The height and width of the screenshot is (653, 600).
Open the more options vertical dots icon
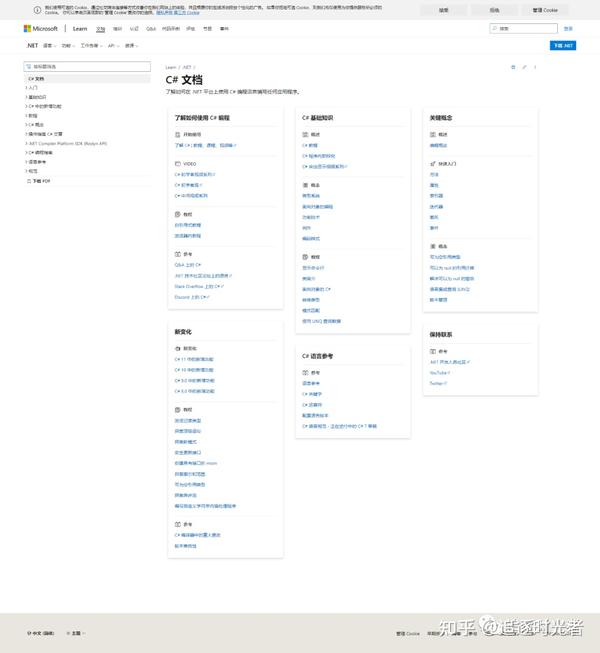(535, 67)
